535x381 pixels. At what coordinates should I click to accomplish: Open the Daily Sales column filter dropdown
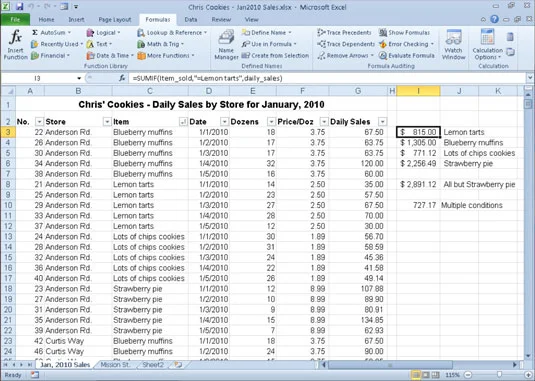click(382, 122)
